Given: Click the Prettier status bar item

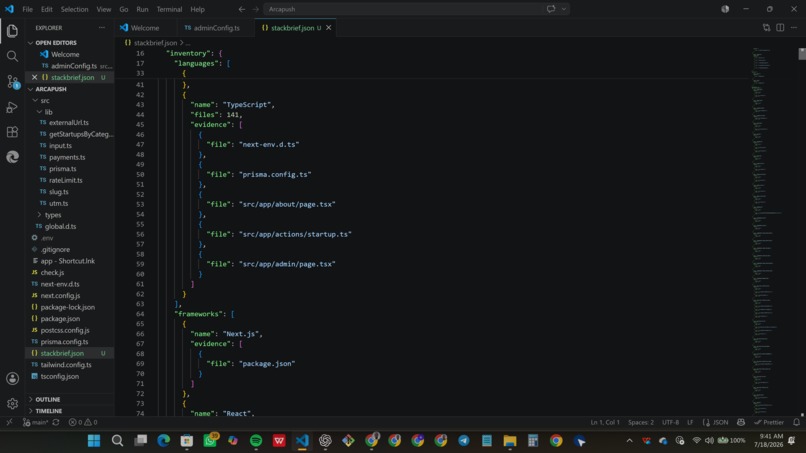Looking at the screenshot, I should (769, 422).
